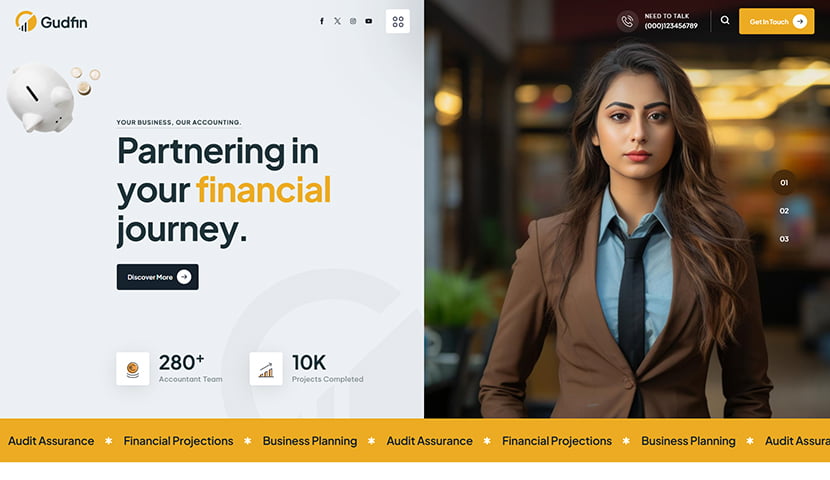
Task: Click the growth chart icon beside Projects Completed
Action: click(x=266, y=368)
